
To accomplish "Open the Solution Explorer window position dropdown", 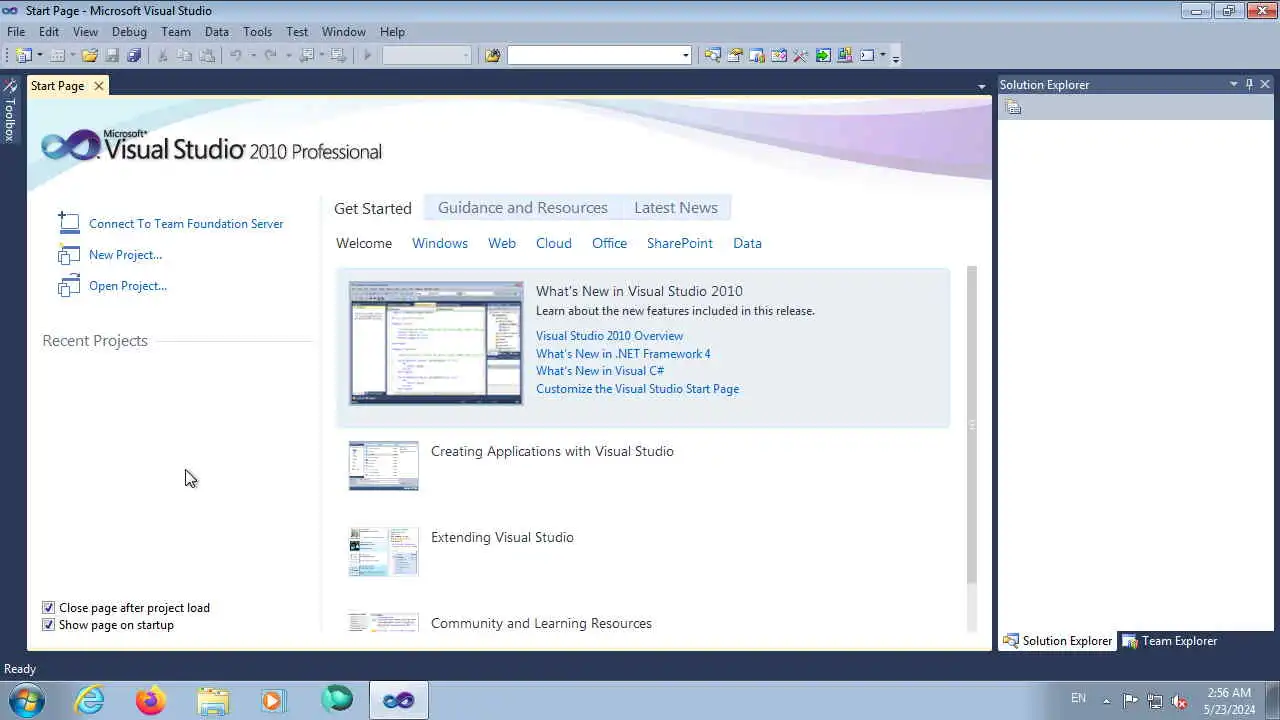I will [x=1234, y=85].
